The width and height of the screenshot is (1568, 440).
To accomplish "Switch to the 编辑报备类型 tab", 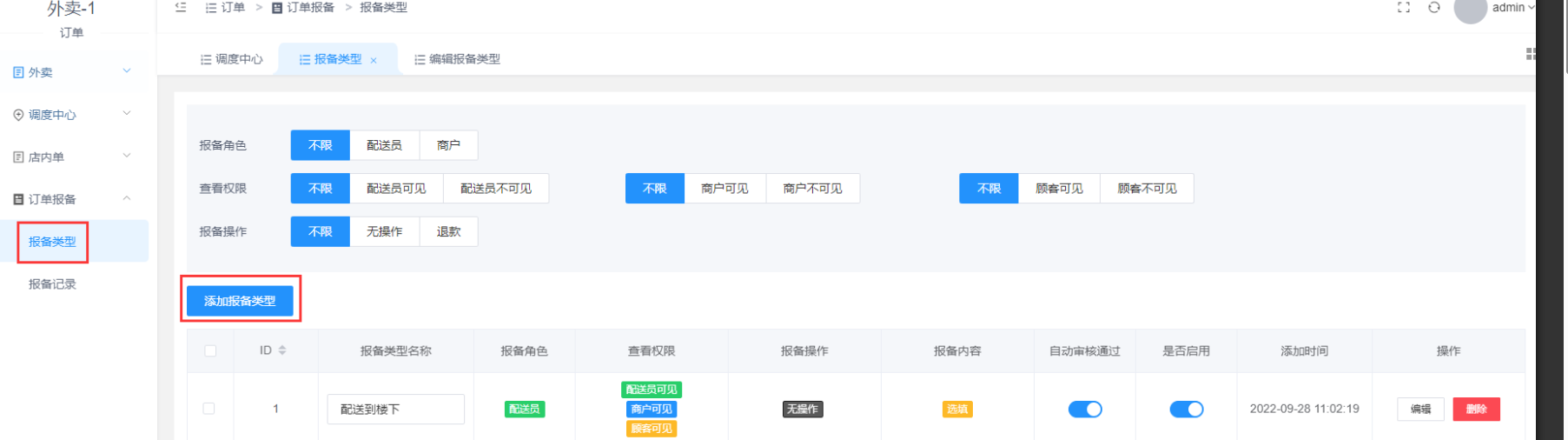I will click(457, 59).
